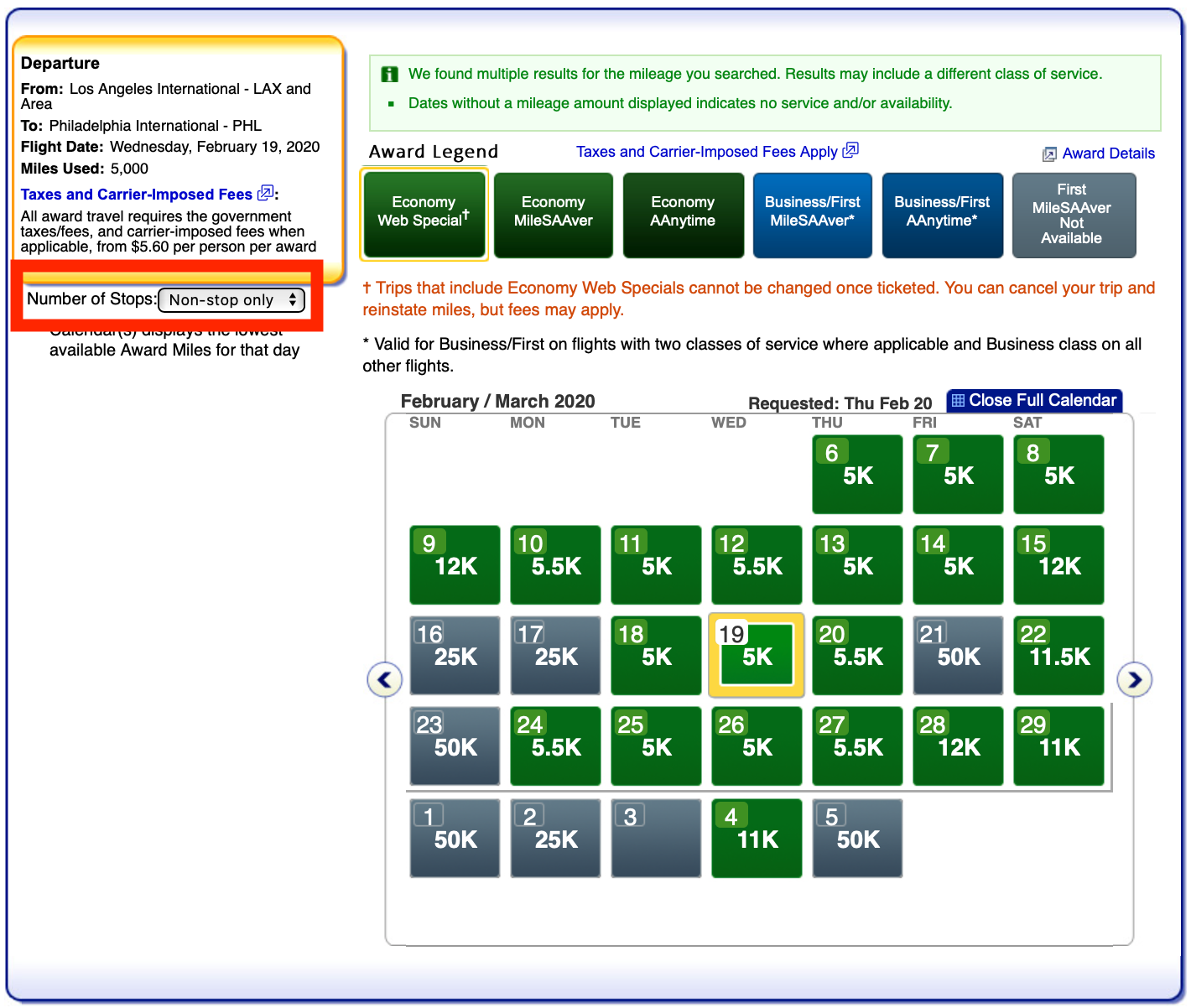
Task: Select February 21 with 50K miles
Action: tap(958, 656)
